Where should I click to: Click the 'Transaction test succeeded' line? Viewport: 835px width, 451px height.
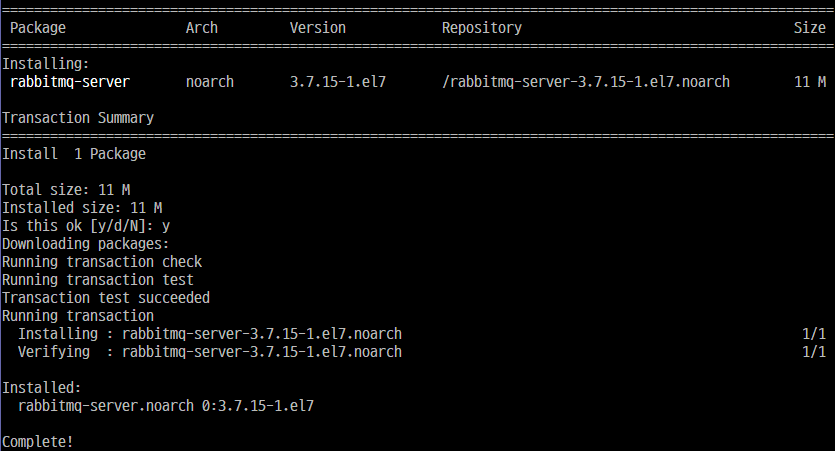click(x=106, y=298)
